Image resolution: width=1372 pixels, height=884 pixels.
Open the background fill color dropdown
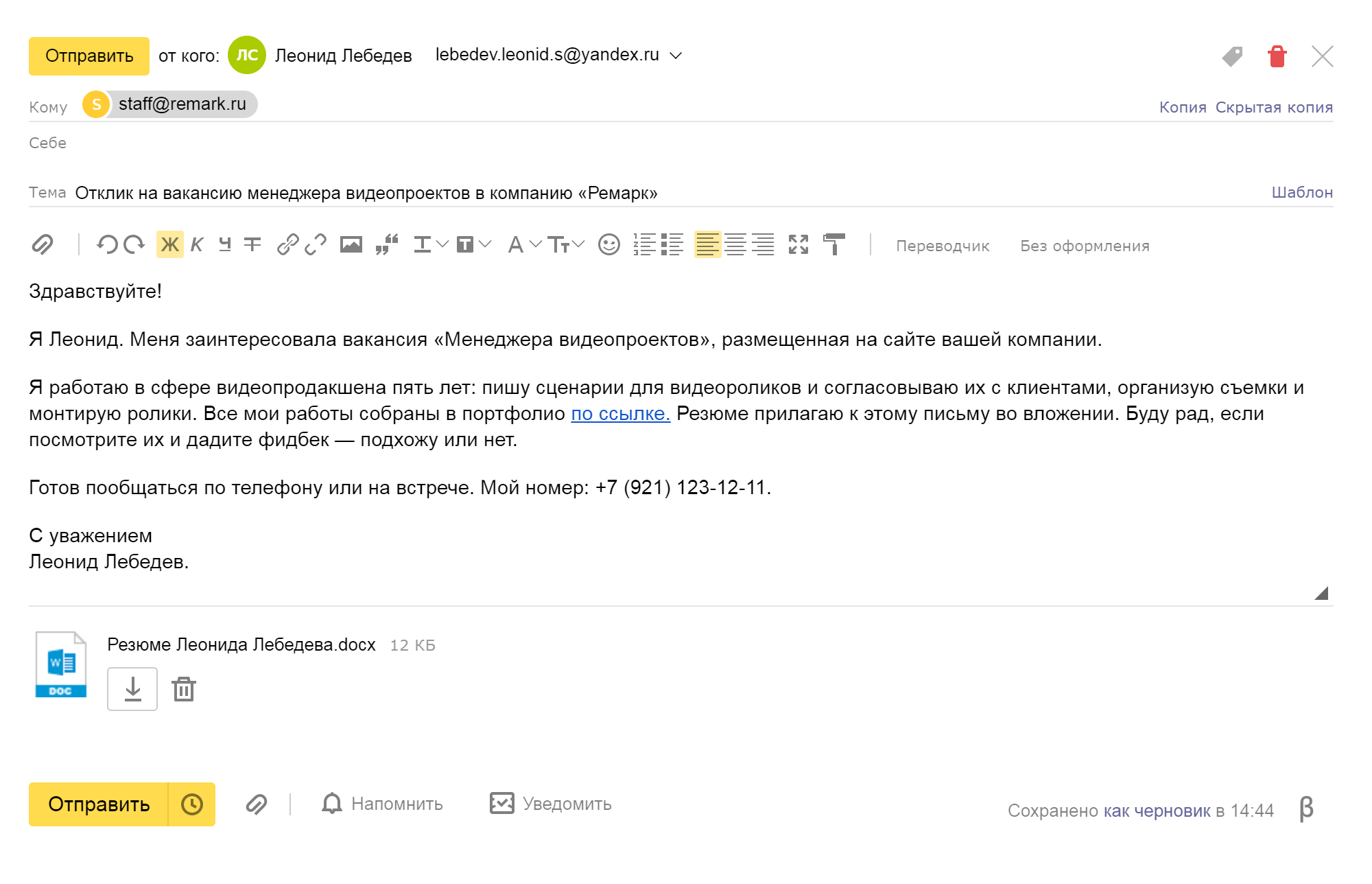(x=474, y=244)
